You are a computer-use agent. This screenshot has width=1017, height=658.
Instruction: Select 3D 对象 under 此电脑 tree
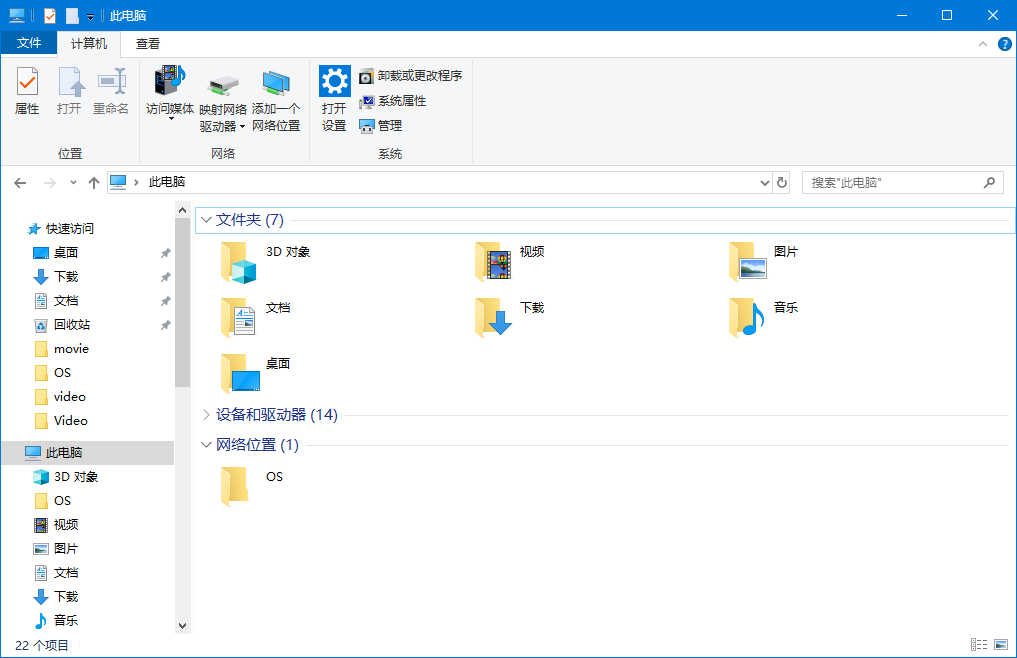(x=75, y=476)
